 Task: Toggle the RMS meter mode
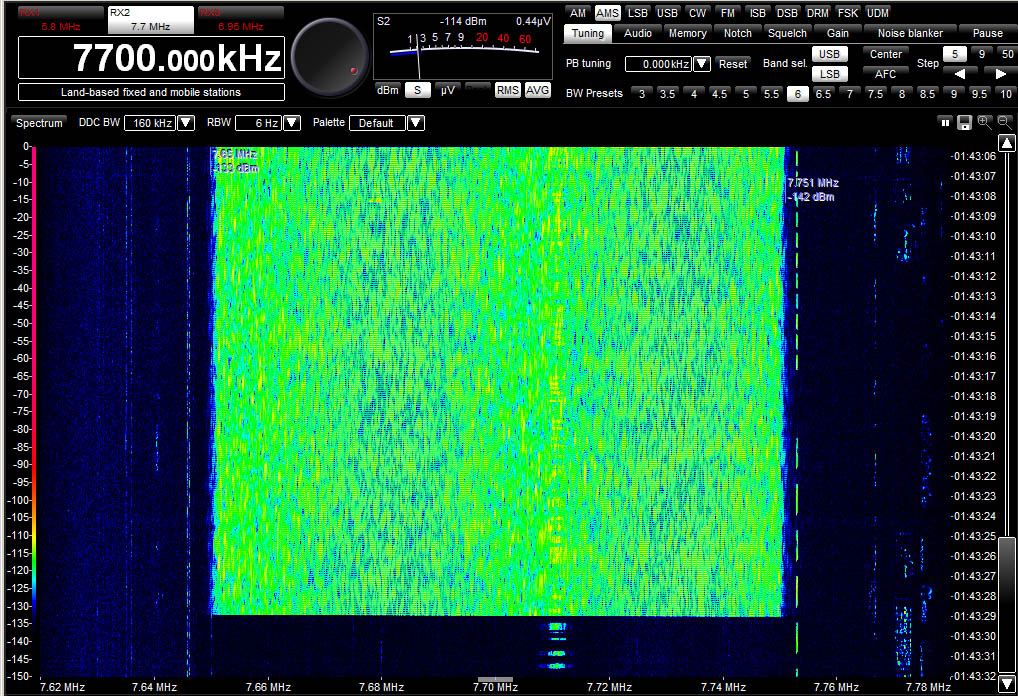click(x=507, y=90)
